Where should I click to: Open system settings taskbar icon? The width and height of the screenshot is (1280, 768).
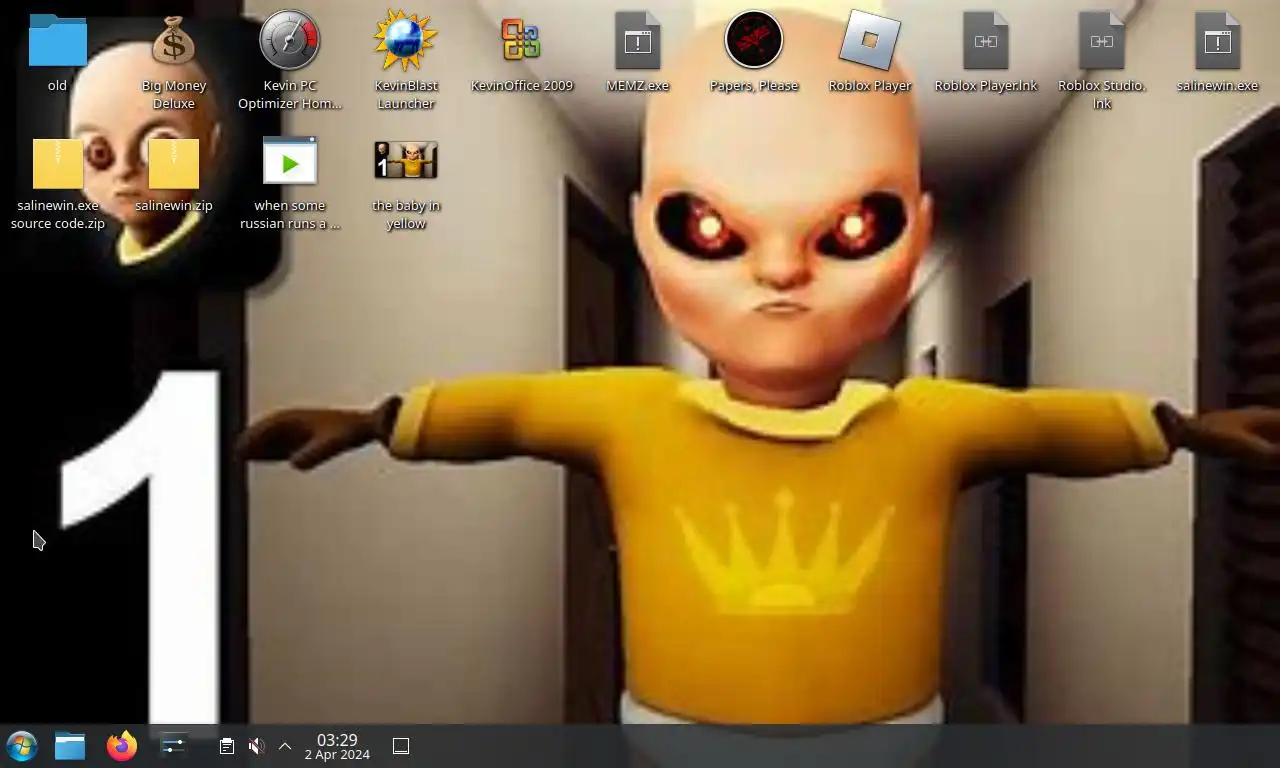tap(173, 746)
